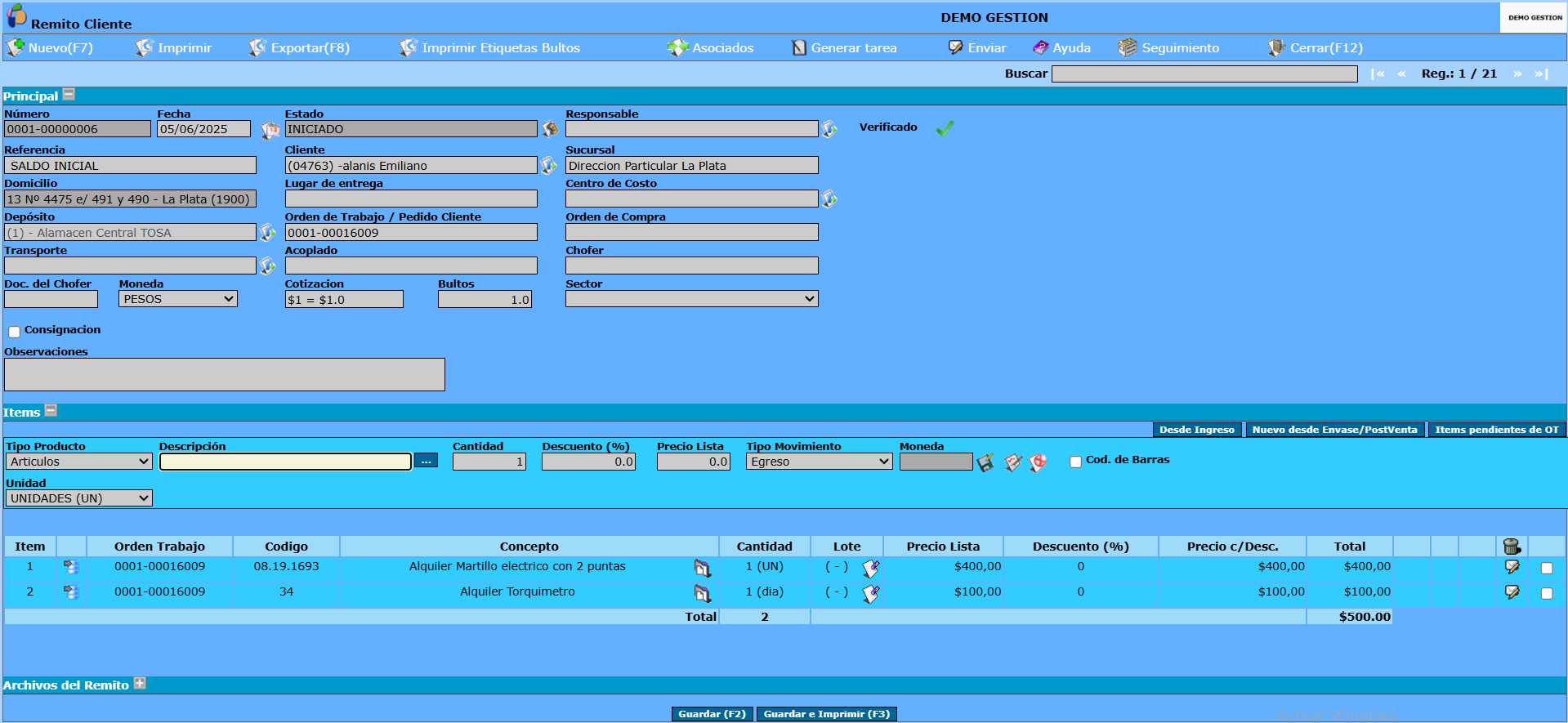Collapse the Items section
This screenshot has width=1568, height=723.
pyautogui.click(x=51, y=411)
